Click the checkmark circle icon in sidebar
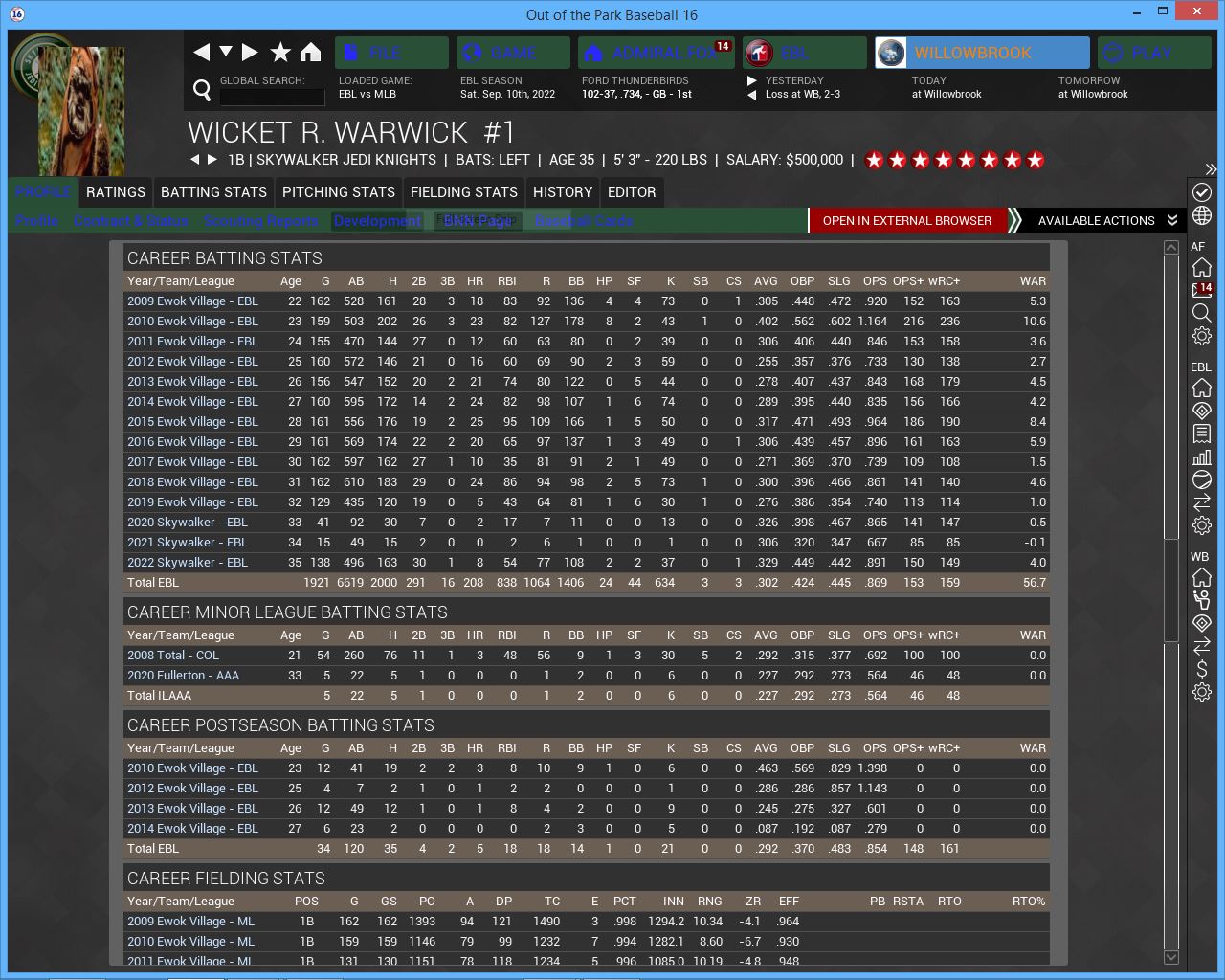Image resolution: width=1225 pixels, height=980 pixels. pos(1202,192)
